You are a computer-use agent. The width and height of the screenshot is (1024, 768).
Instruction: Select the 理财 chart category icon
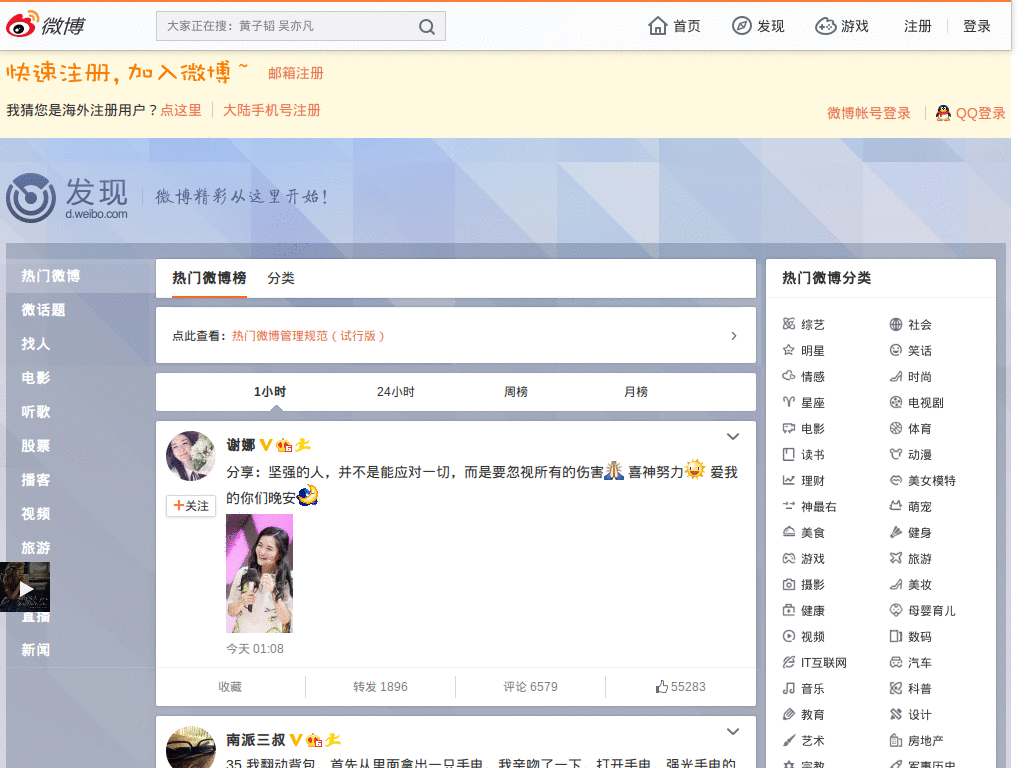[x=789, y=480]
